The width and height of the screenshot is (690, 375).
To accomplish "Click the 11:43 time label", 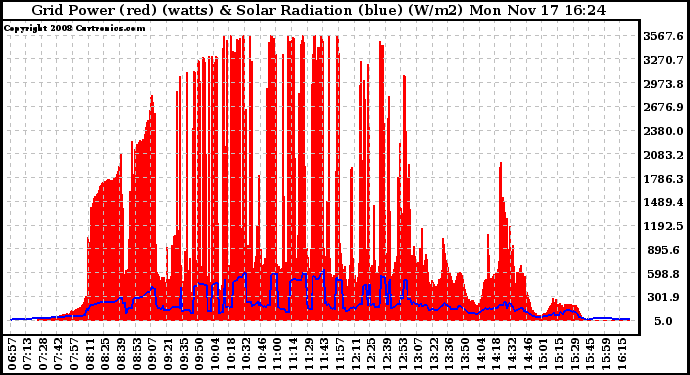I will point(324,353).
